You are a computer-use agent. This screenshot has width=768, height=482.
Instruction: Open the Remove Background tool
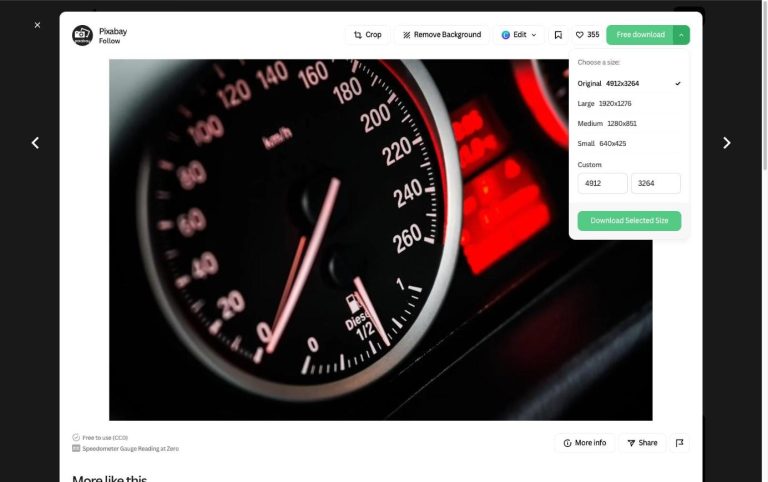click(441, 35)
